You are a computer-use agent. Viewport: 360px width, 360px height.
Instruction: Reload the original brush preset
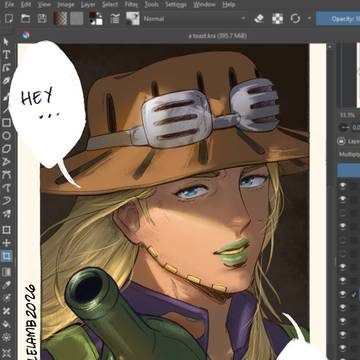[295, 19]
